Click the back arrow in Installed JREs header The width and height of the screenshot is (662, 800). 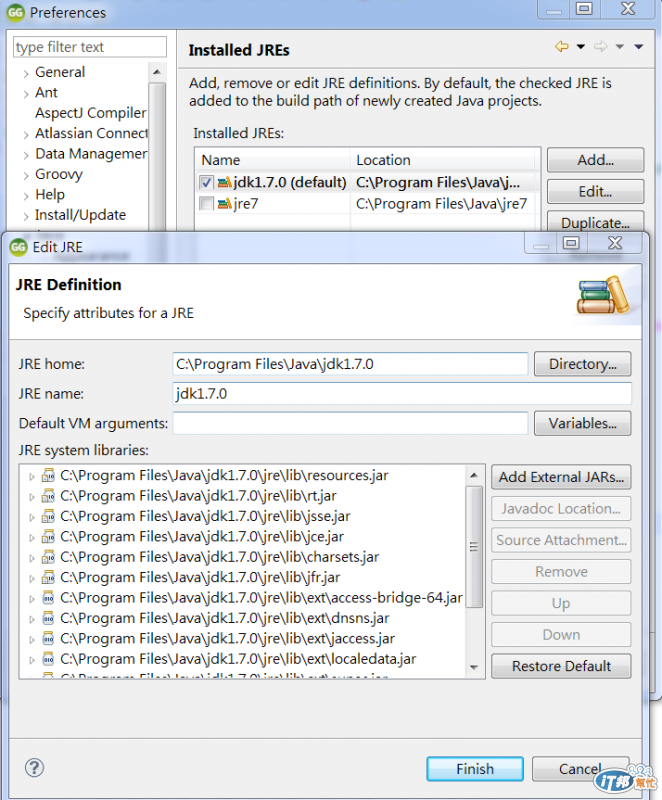pos(562,47)
